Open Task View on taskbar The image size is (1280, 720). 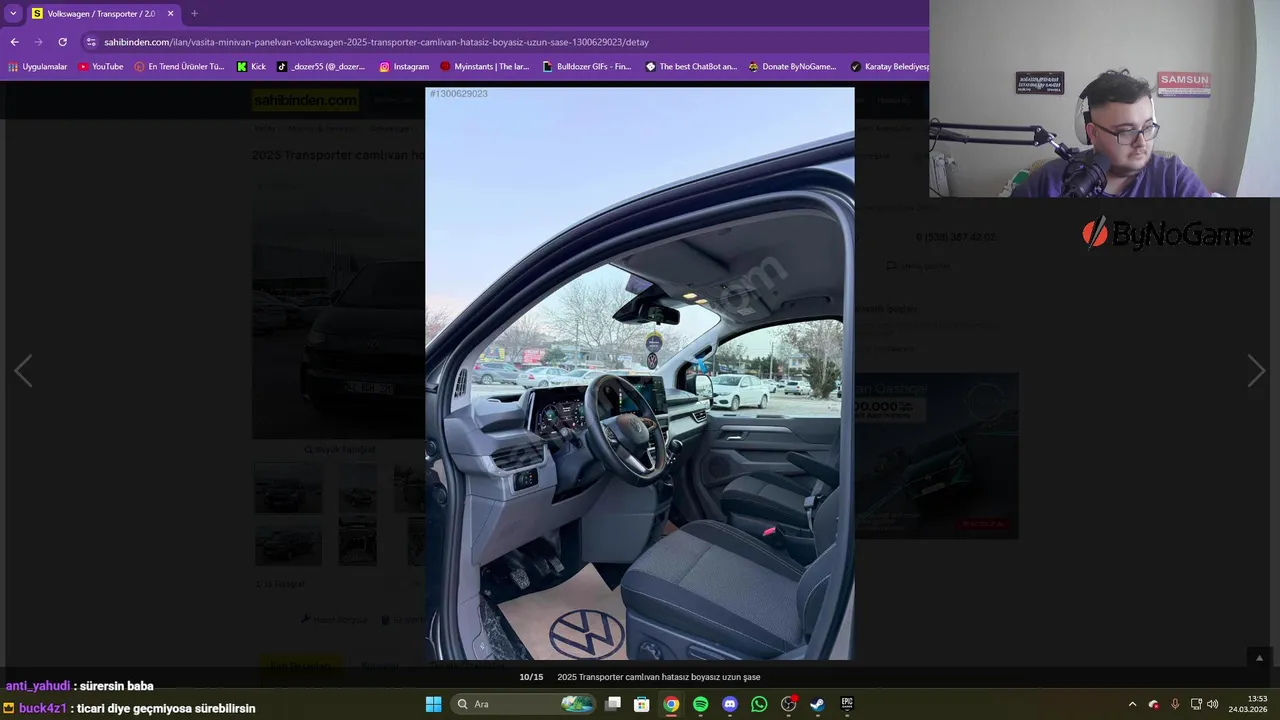click(613, 704)
